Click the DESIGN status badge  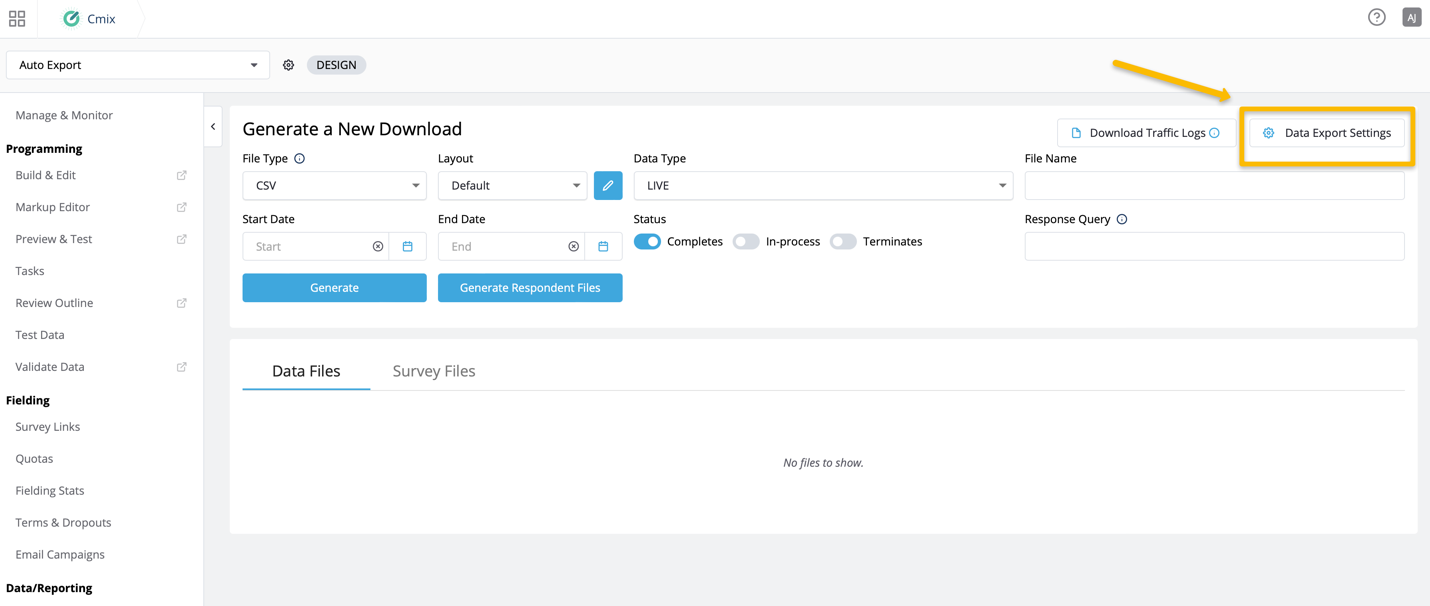[336, 65]
